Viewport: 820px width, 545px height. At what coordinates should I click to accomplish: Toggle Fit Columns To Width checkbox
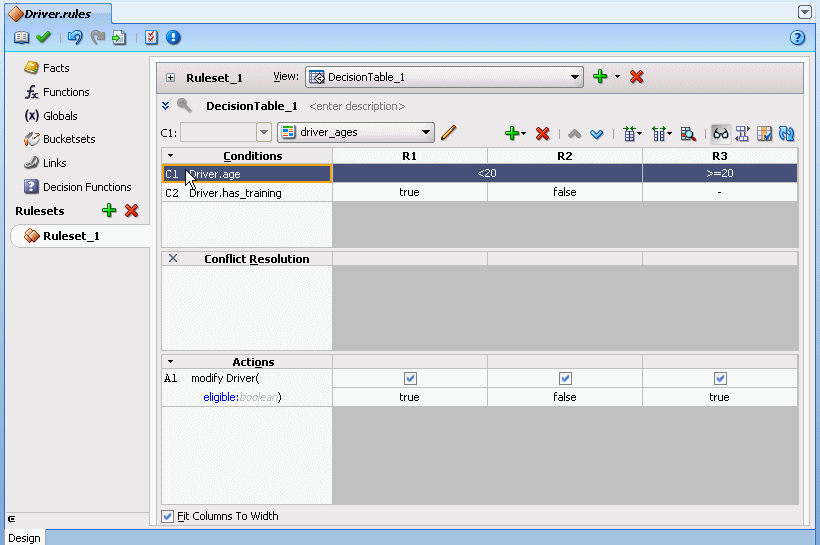point(167,517)
